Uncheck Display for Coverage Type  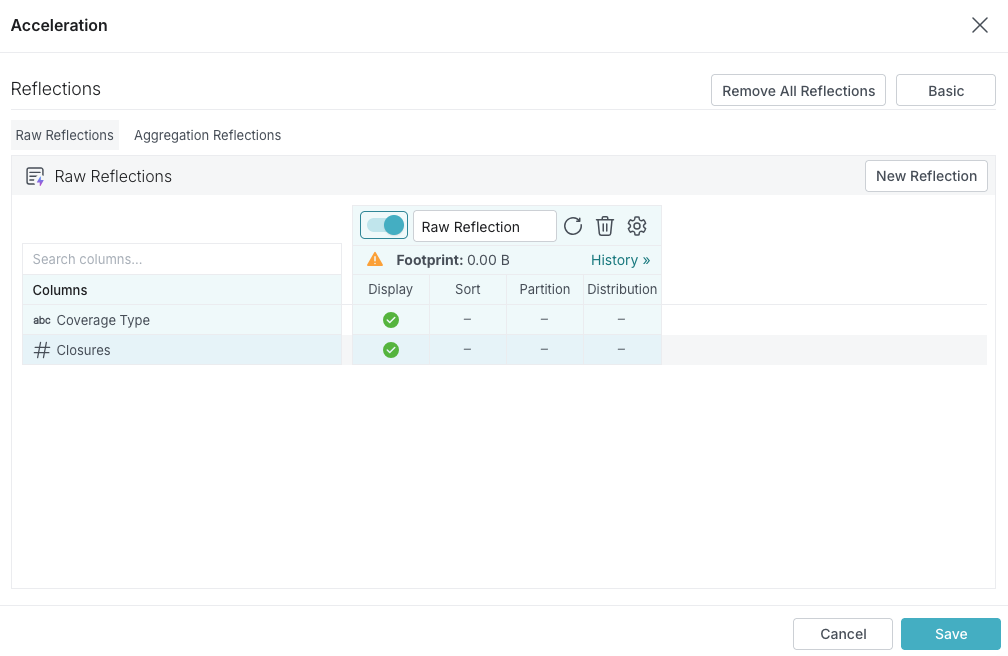(x=391, y=320)
